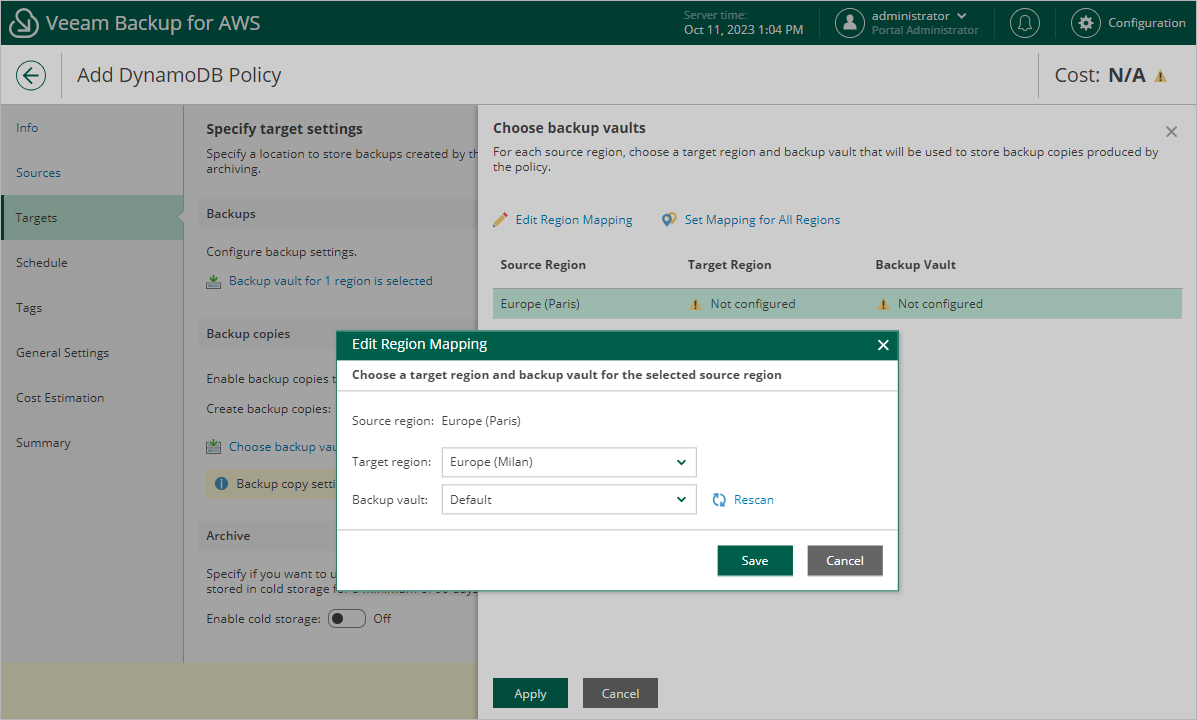Go to the Tags step
This screenshot has width=1197, height=720.
click(x=29, y=308)
